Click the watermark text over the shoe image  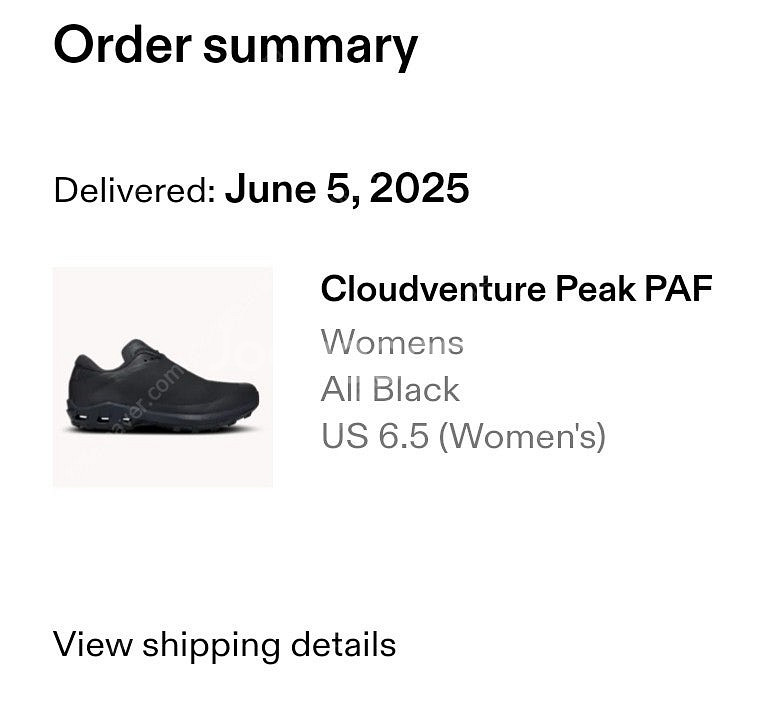point(147,401)
